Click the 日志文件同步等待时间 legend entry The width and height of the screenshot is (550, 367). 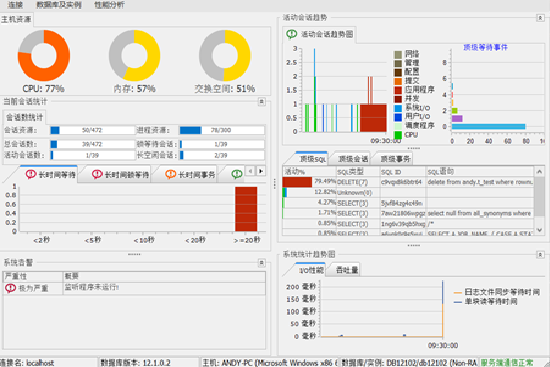tap(497, 292)
